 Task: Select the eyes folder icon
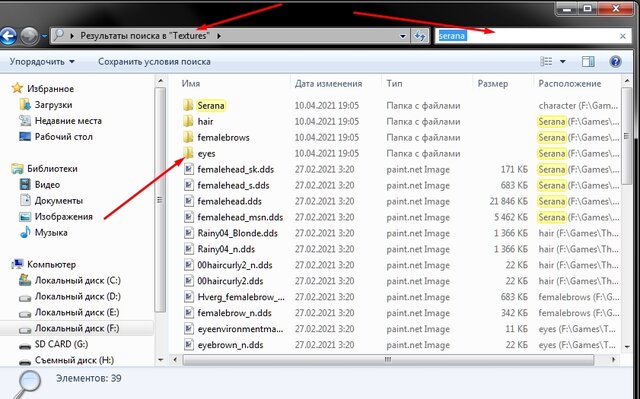188,153
